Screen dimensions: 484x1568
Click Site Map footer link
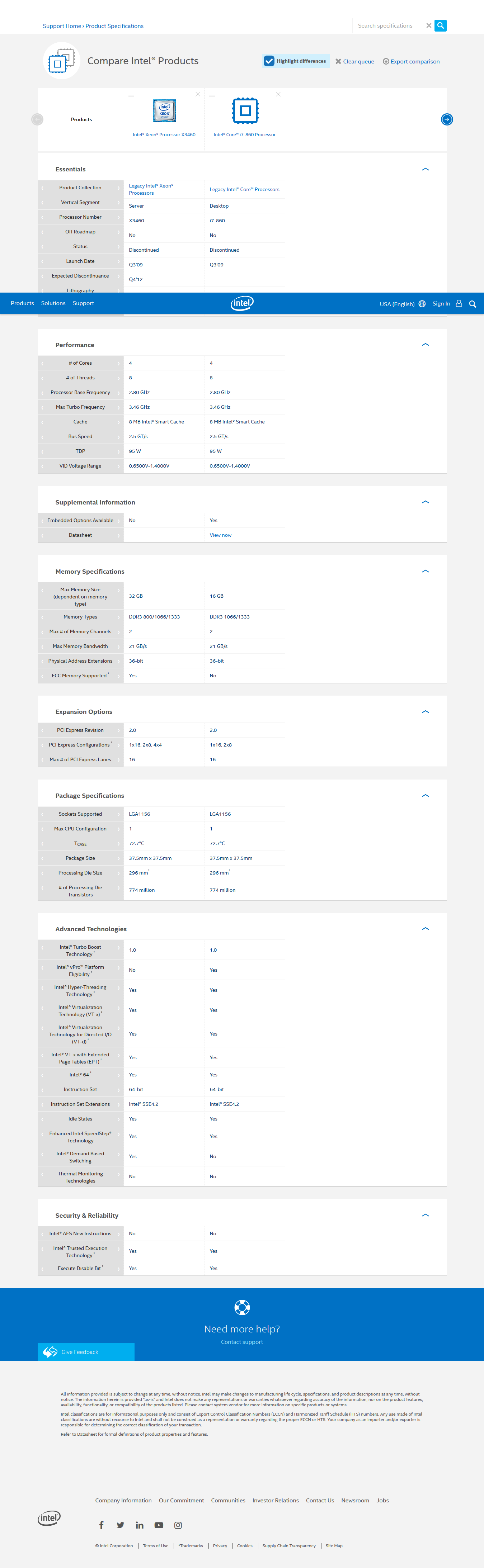pos(334,1545)
